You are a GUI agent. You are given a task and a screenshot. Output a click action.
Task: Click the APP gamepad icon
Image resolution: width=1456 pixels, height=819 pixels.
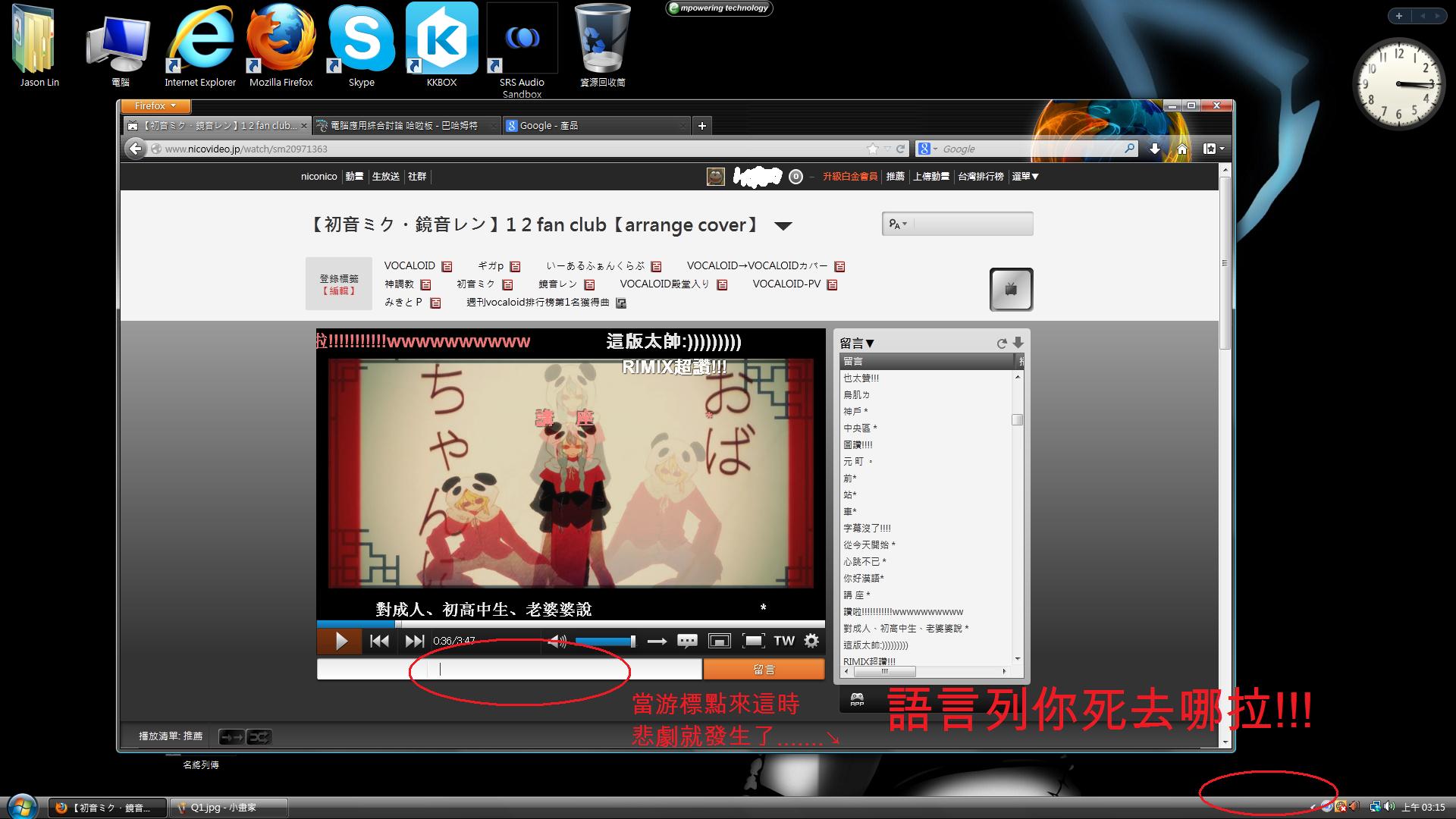[857, 699]
